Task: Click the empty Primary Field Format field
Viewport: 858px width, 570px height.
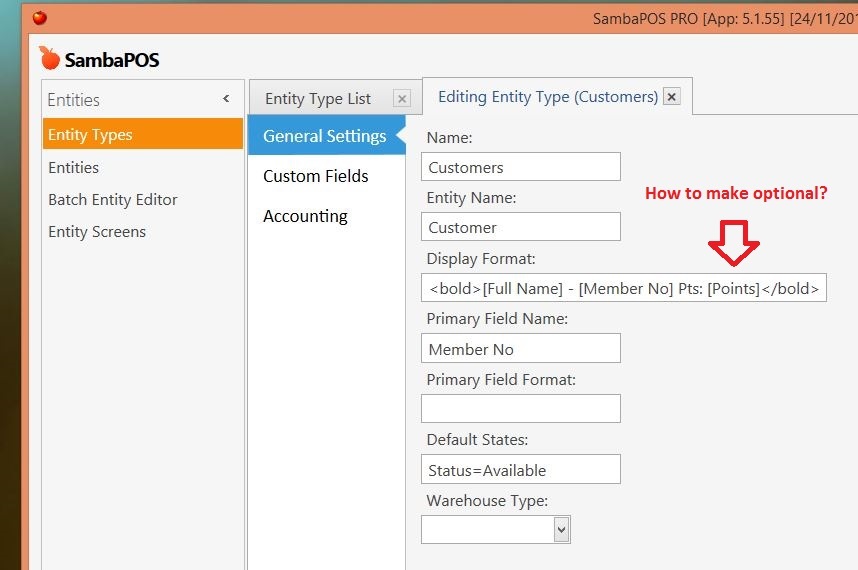Action: coord(520,408)
